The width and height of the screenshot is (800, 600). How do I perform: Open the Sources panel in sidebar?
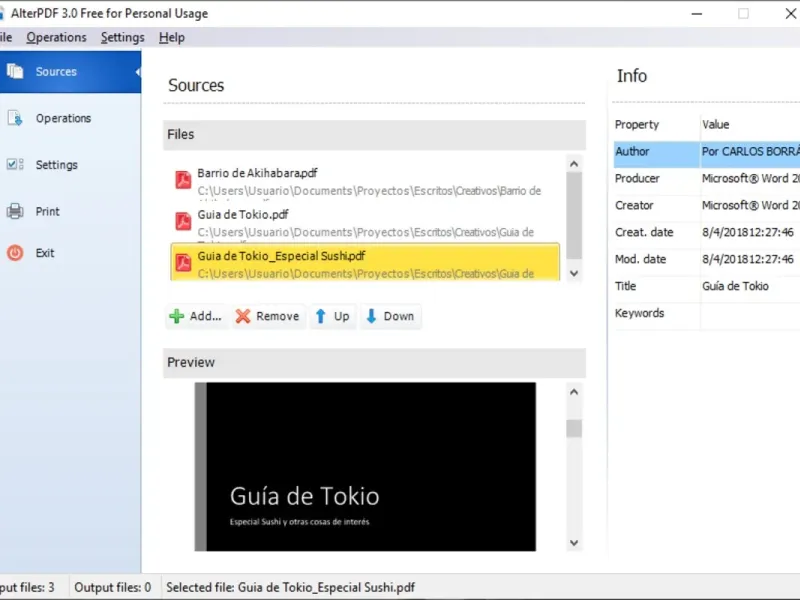[x=70, y=71]
